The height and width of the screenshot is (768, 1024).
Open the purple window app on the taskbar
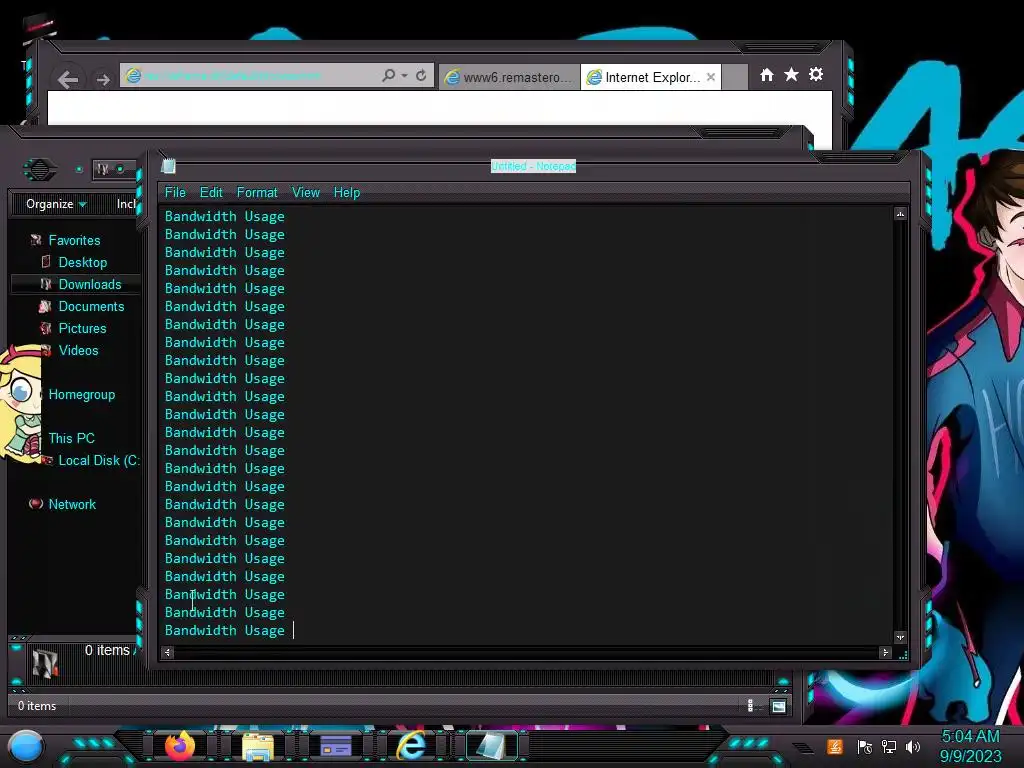[x=336, y=745]
